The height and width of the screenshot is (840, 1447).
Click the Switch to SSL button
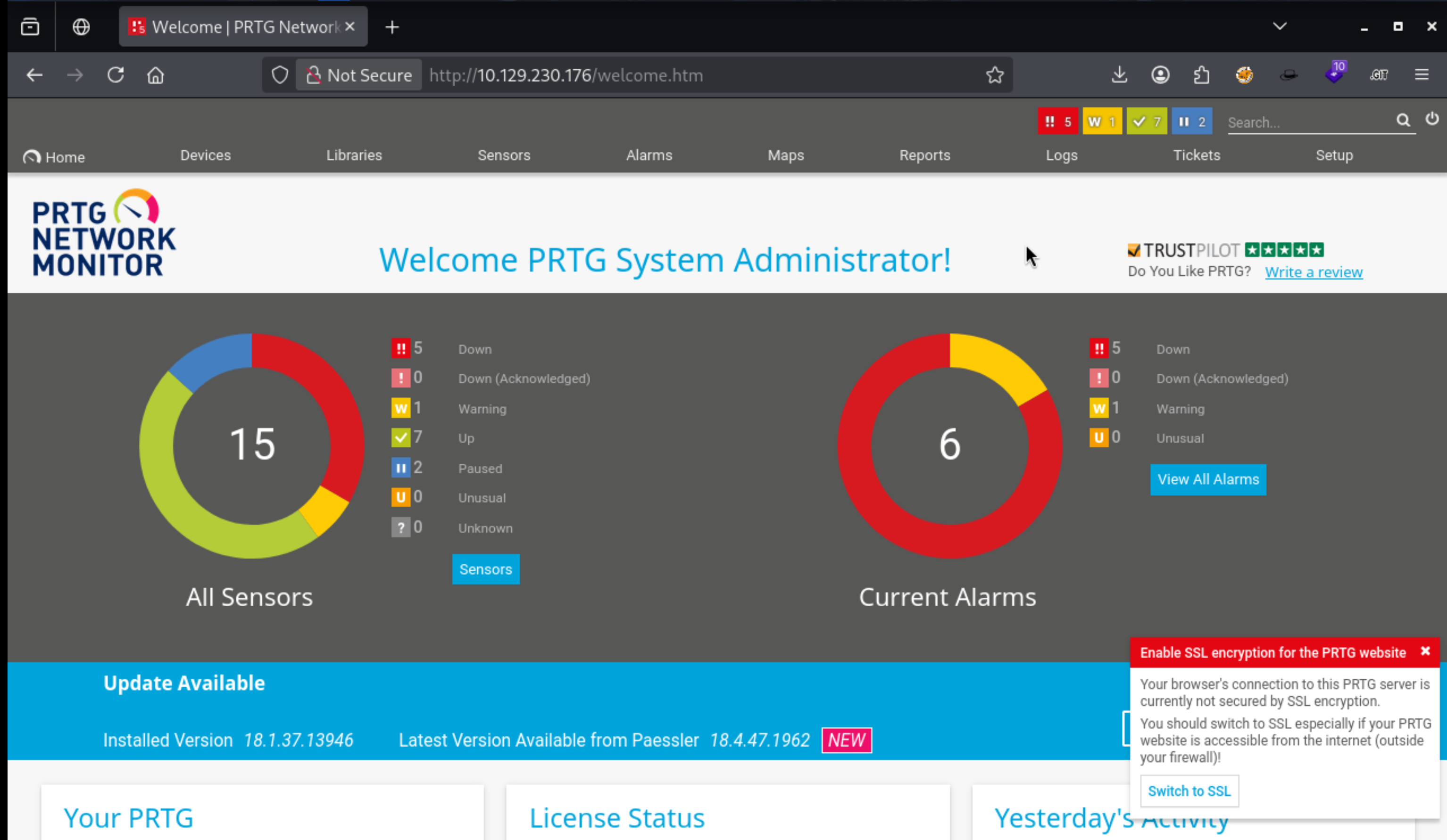[x=1189, y=791]
